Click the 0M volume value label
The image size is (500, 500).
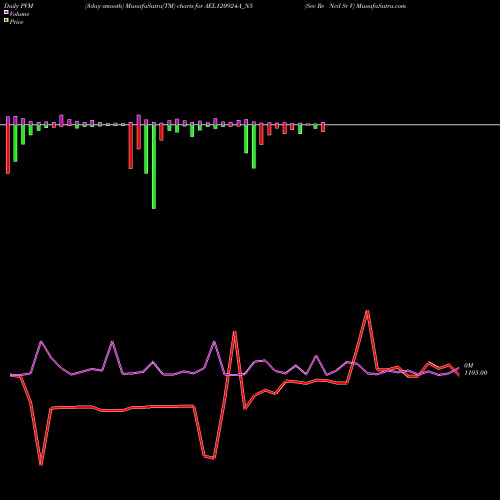pos(468,366)
